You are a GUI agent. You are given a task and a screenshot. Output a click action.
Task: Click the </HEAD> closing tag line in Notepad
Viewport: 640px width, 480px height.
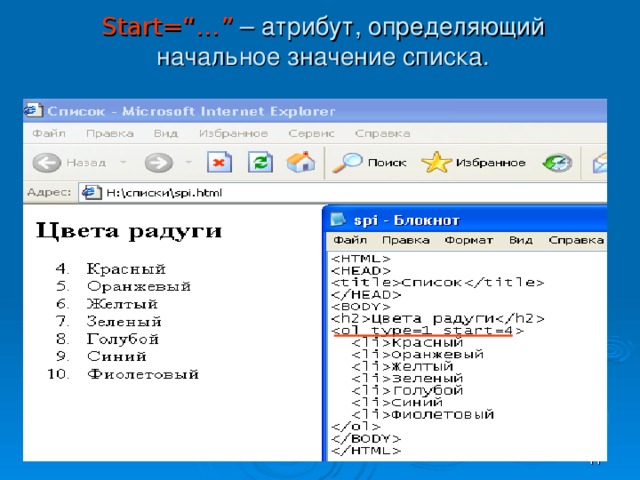coord(366,294)
